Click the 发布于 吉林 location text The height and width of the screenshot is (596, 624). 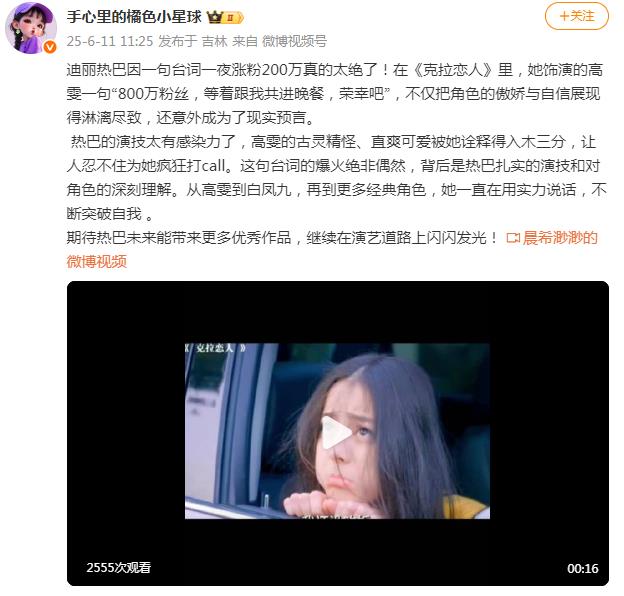click(193, 41)
